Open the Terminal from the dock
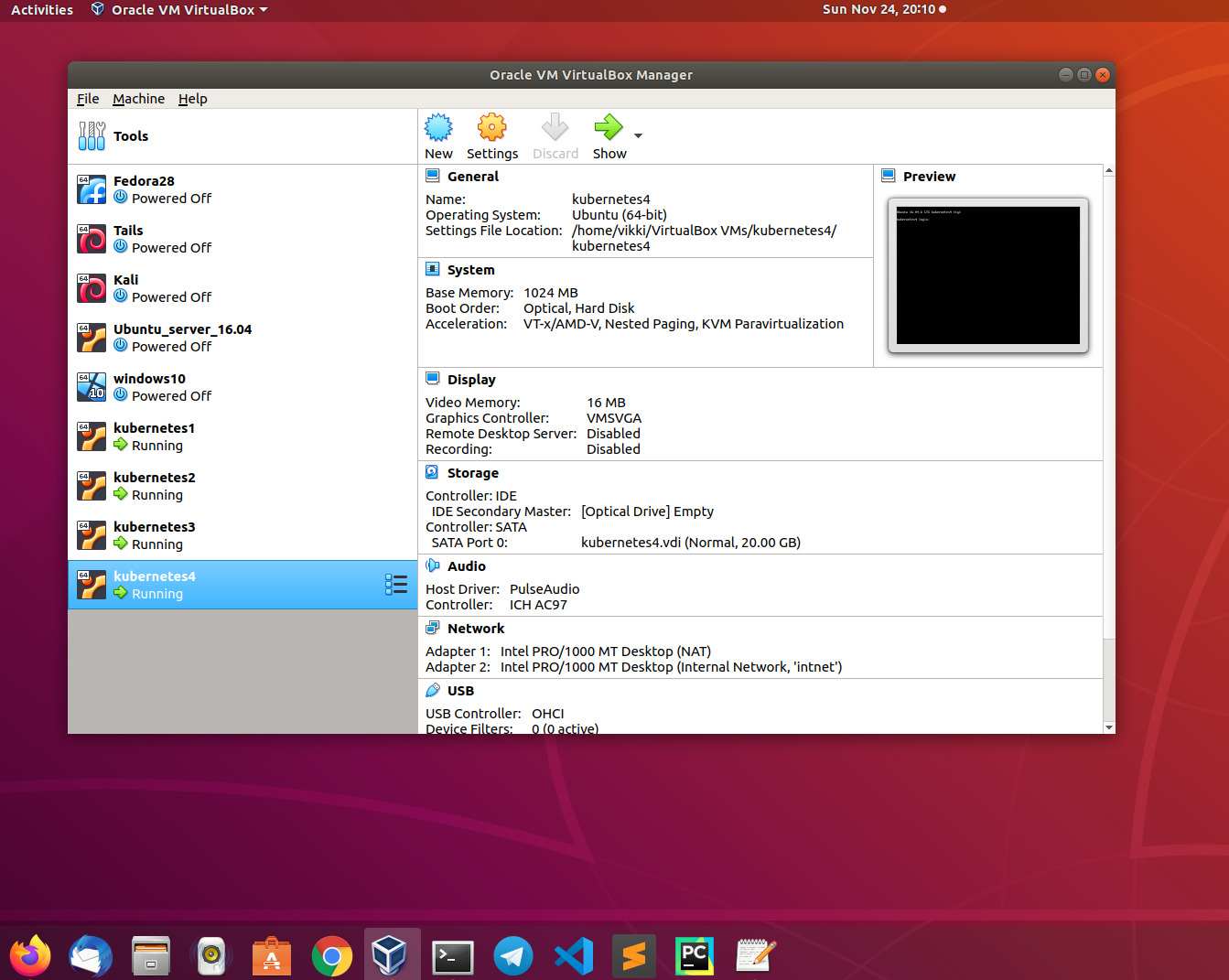The width and height of the screenshot is (1229, 980). pyautogui.click(x=453, y=957)
